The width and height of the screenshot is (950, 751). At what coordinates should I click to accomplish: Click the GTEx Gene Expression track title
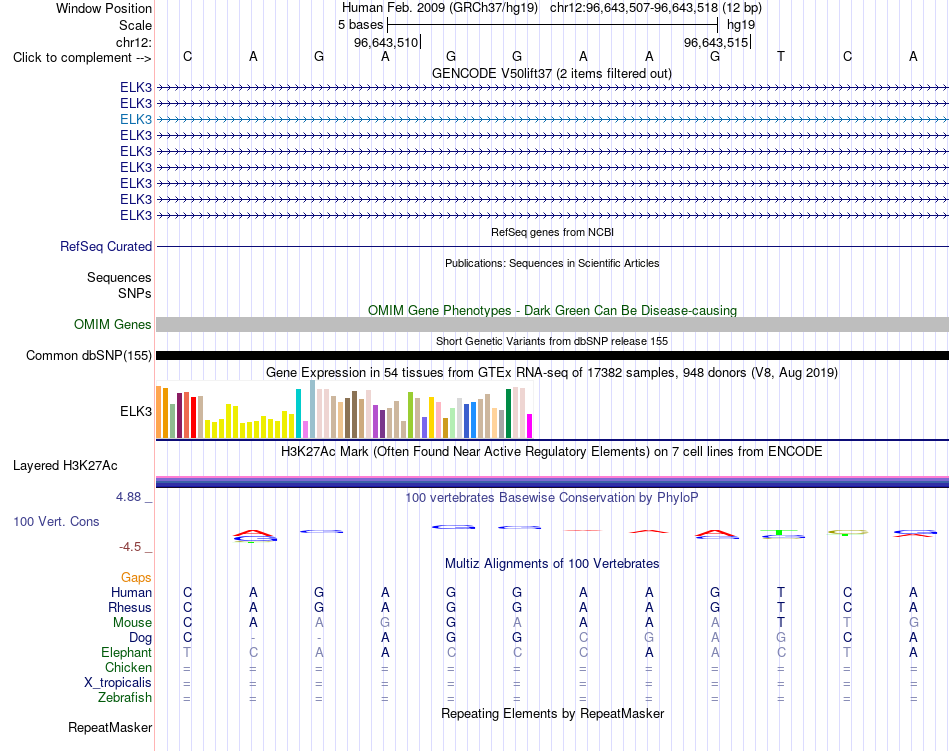coord(552,372)
